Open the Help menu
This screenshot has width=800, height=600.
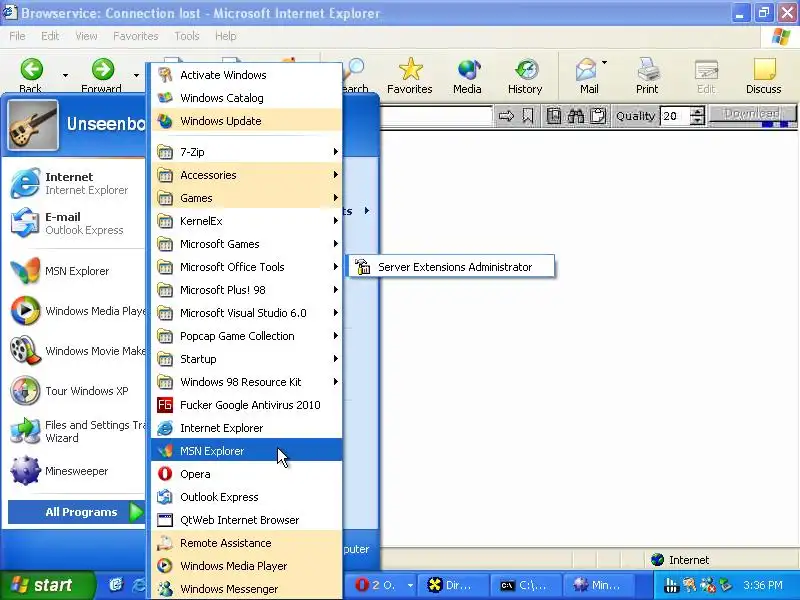(x=226, y=36)
